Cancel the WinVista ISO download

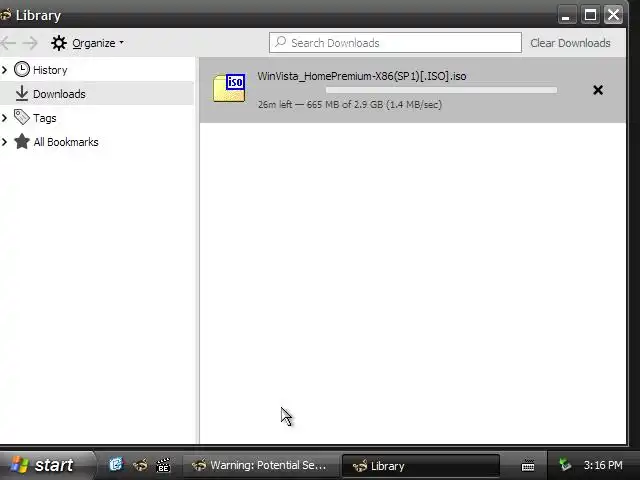(598, 90)
